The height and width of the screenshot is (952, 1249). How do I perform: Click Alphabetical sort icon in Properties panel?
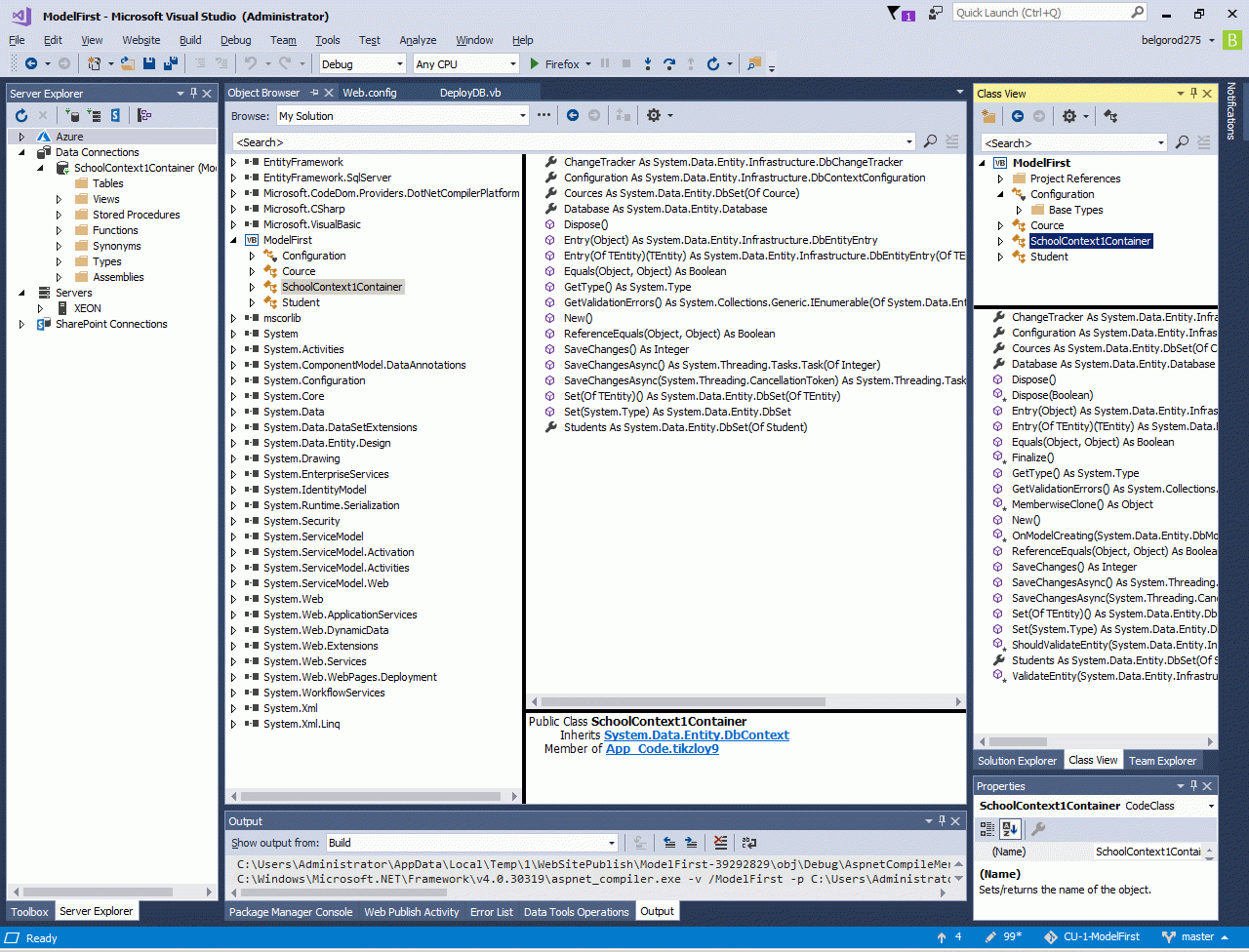(x=1010, y=829)
